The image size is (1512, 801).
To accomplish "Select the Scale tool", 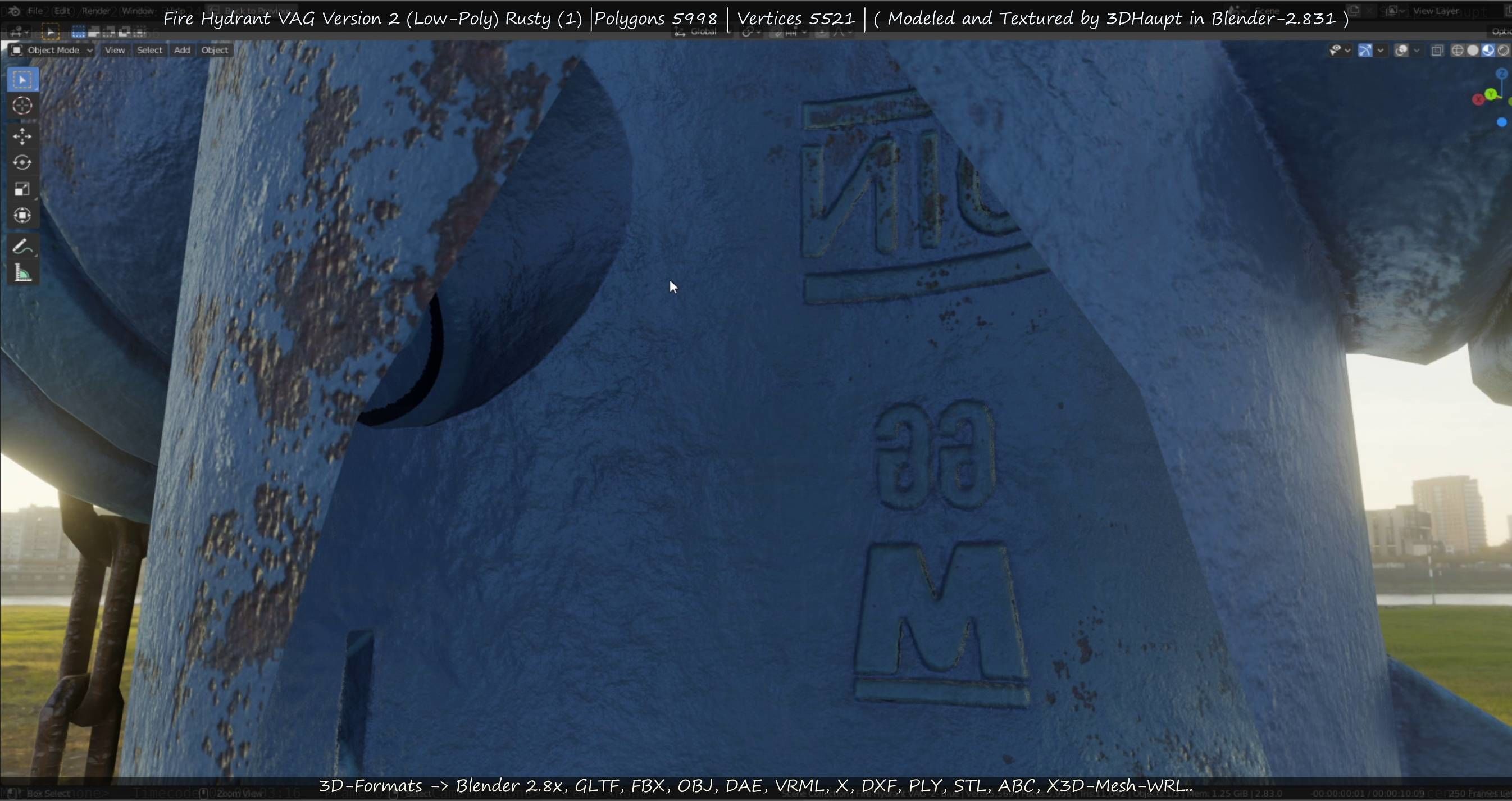I will (x=23, y=189).
